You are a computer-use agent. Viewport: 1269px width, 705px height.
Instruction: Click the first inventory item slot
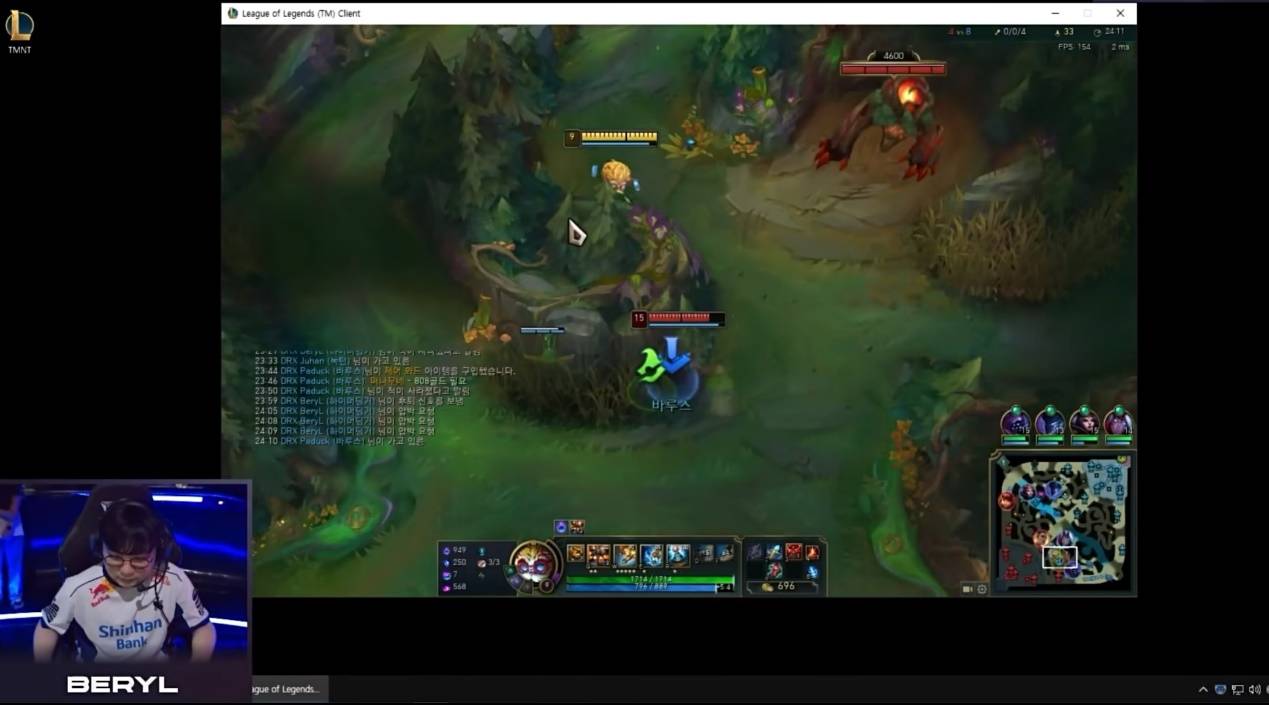(x=754, y=551)
